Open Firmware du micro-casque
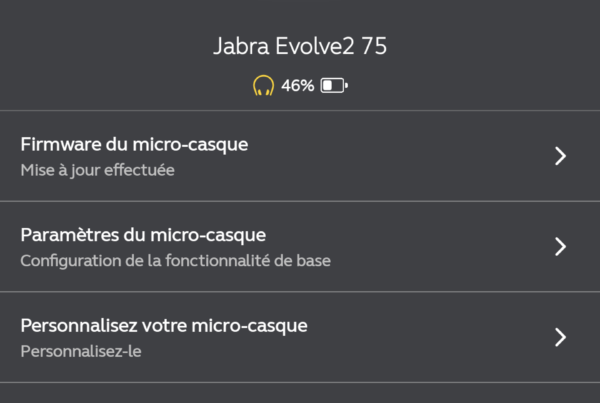600x403 pixels. point(300,156)
